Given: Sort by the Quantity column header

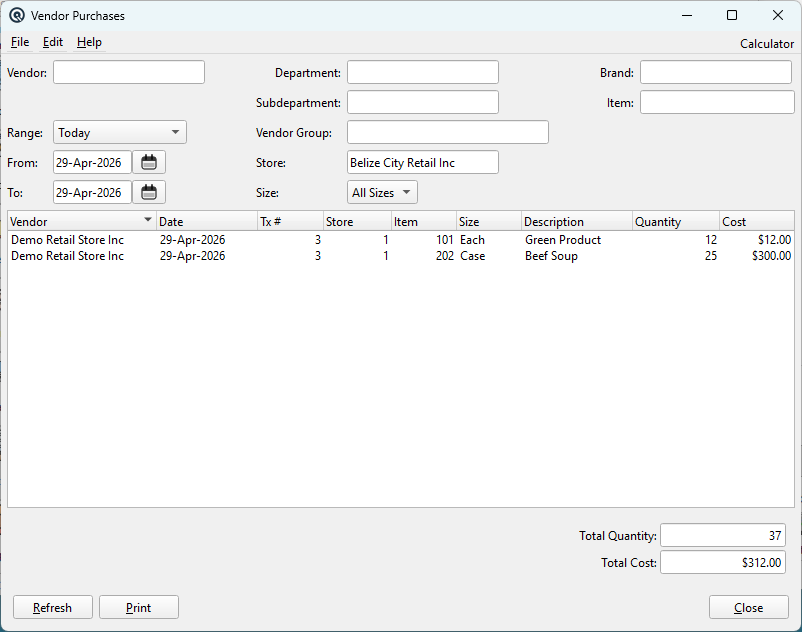Looking at the screenshot, I should (x=676, y=221).
